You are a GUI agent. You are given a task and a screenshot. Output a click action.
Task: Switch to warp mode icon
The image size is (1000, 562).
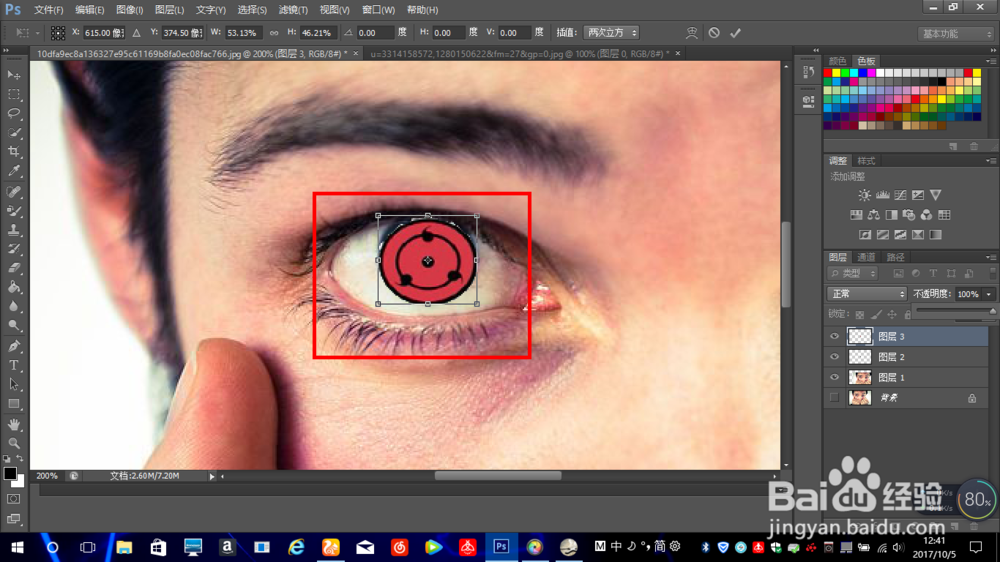pos(691,33)
